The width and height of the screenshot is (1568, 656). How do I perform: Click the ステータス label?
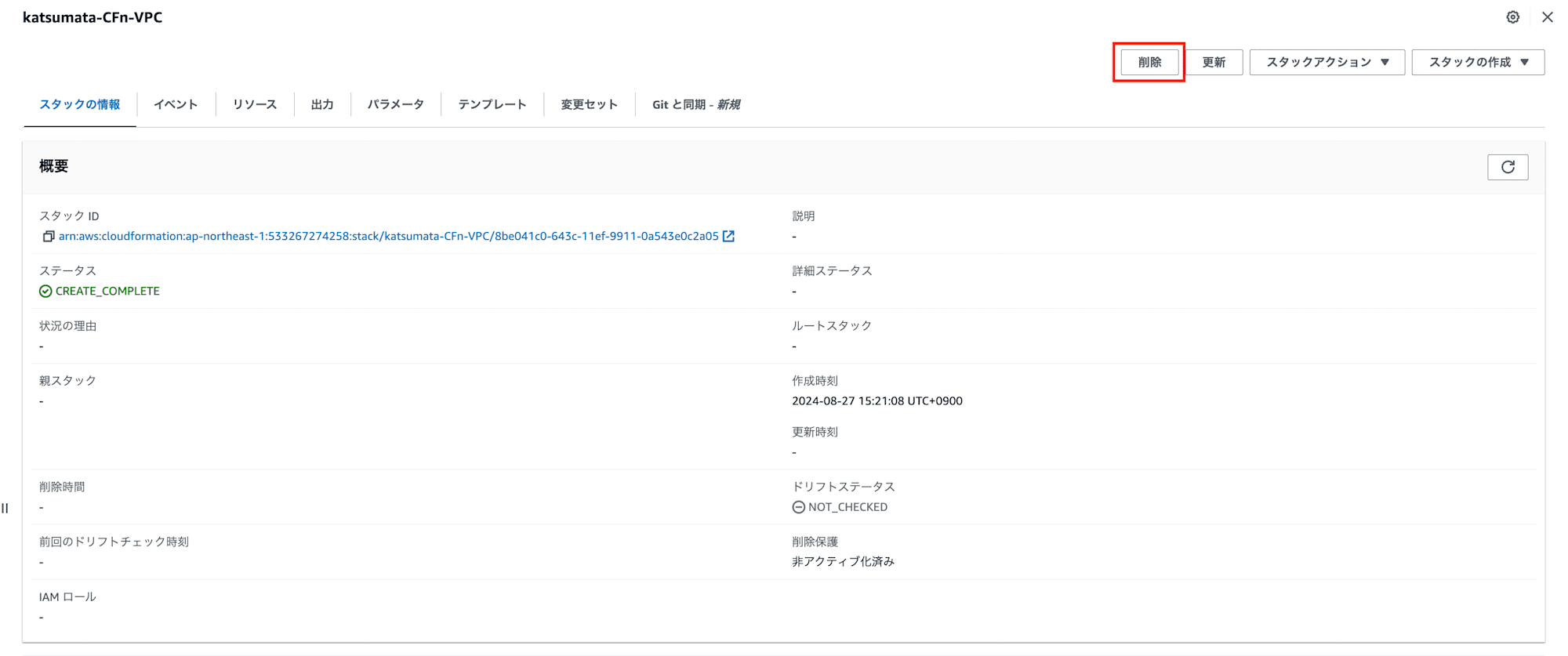click(67, 270)
